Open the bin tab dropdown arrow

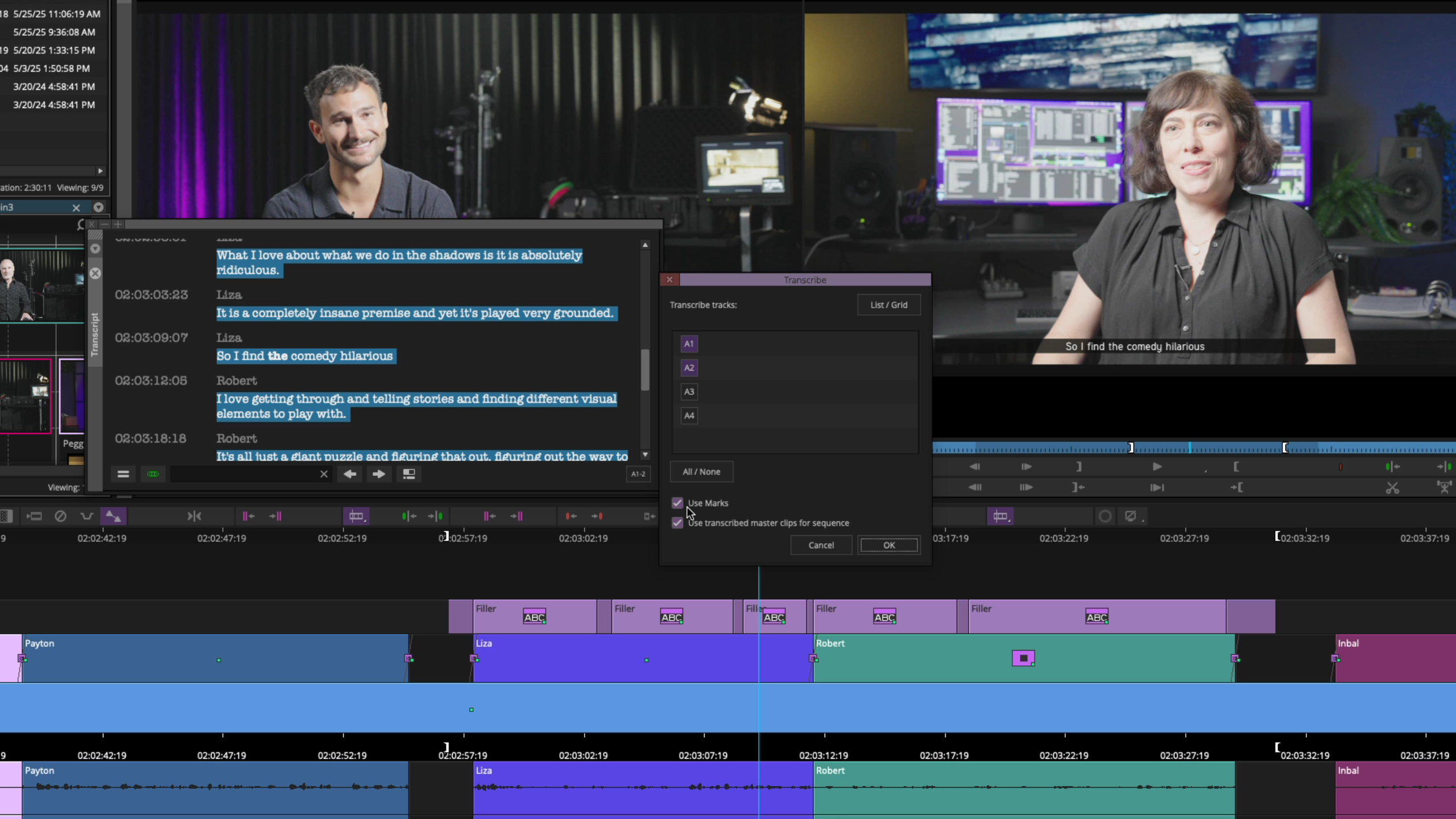click(x=98, y=207)
